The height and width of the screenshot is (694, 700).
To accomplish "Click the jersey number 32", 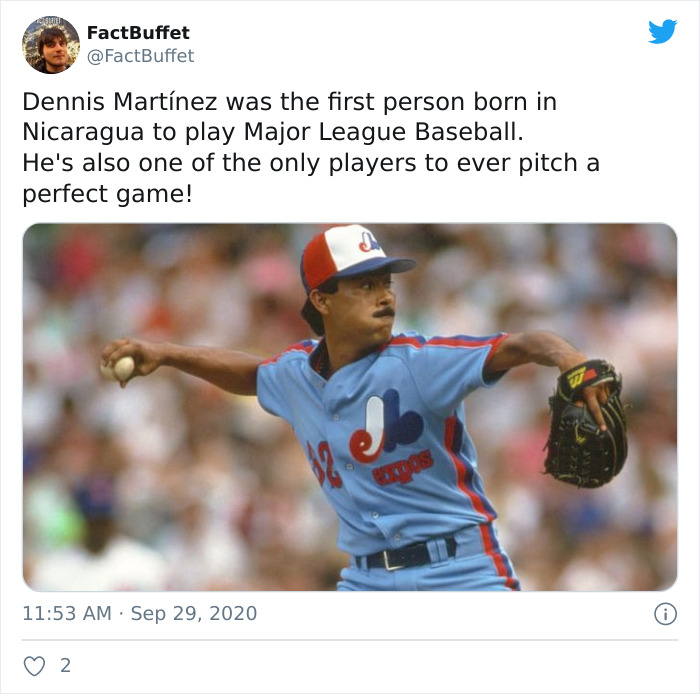I will pyautogui.click(x=325, y=464).
